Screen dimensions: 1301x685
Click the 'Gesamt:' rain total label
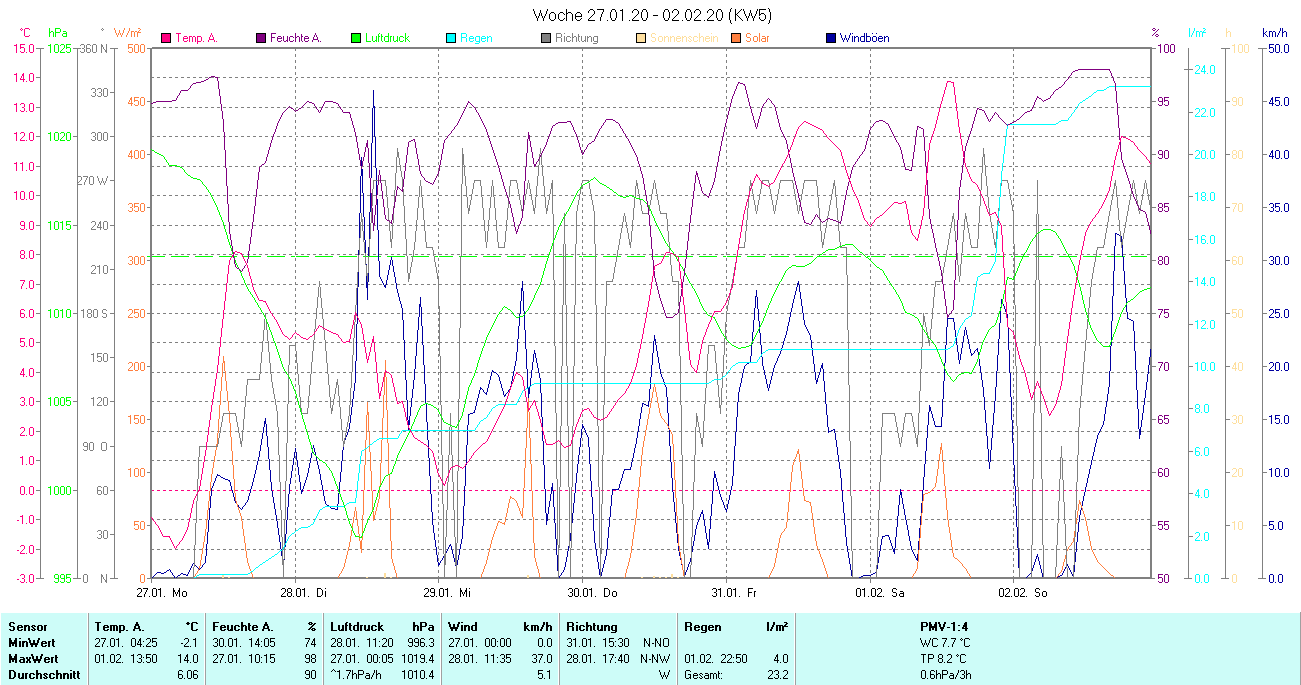[x=704, y=675]
